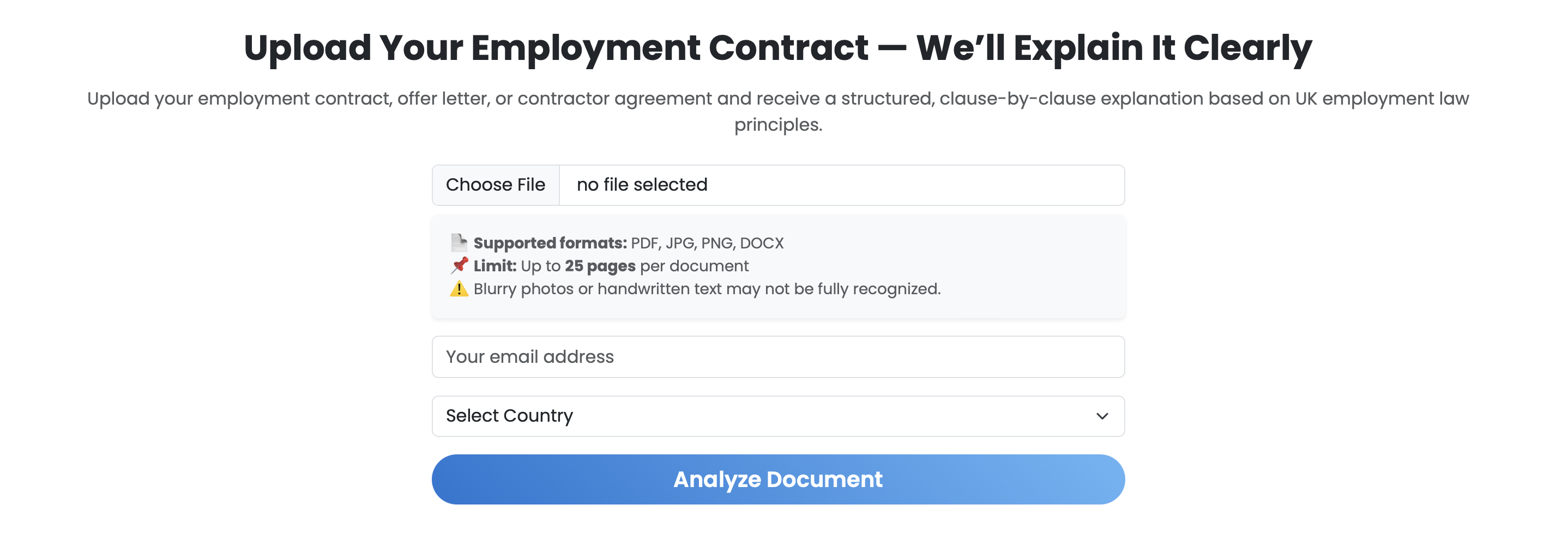Expand the country selection combo box
The height and width of the screenshot is (535, 1568).
pos(777,416)
